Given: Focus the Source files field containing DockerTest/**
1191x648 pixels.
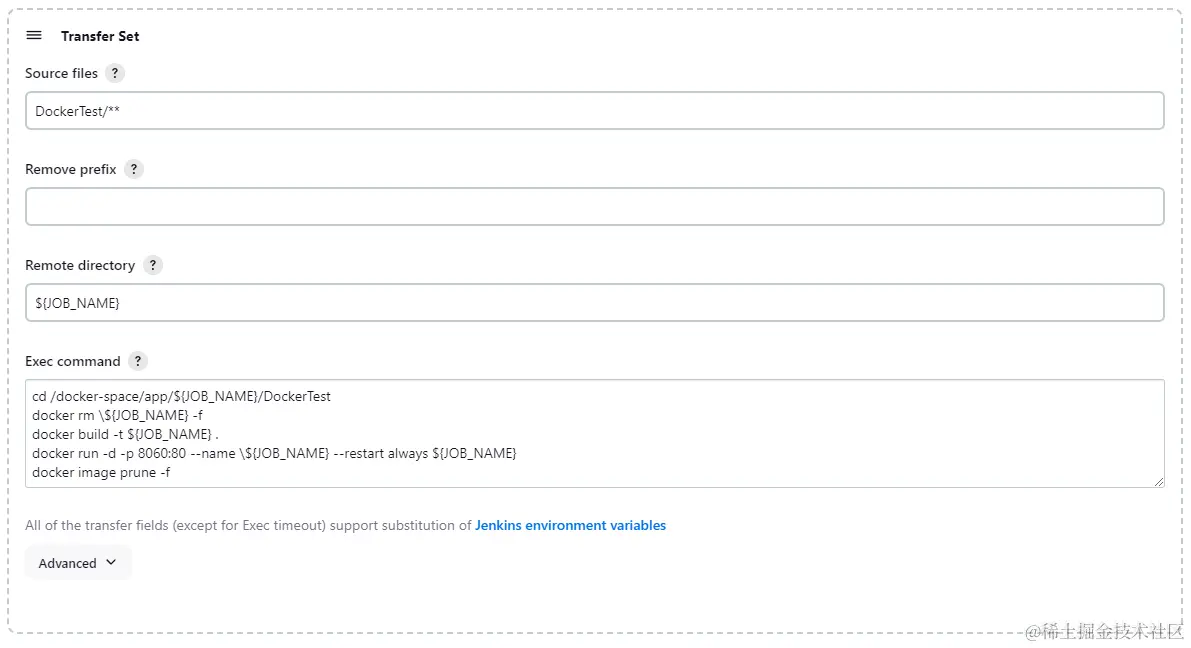Looking at the screenshot, I should click(594, 111).
